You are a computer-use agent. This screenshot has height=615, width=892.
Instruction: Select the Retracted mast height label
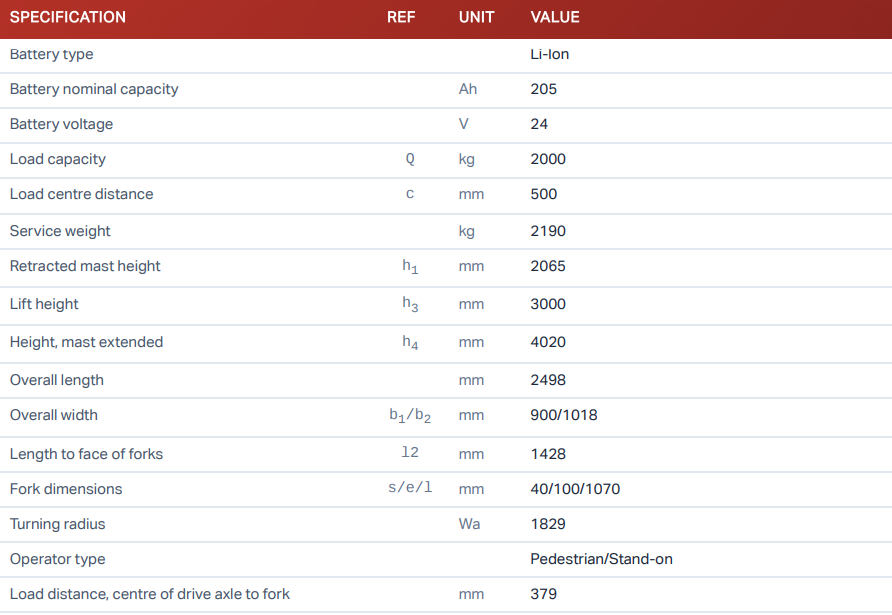point(85,266)
